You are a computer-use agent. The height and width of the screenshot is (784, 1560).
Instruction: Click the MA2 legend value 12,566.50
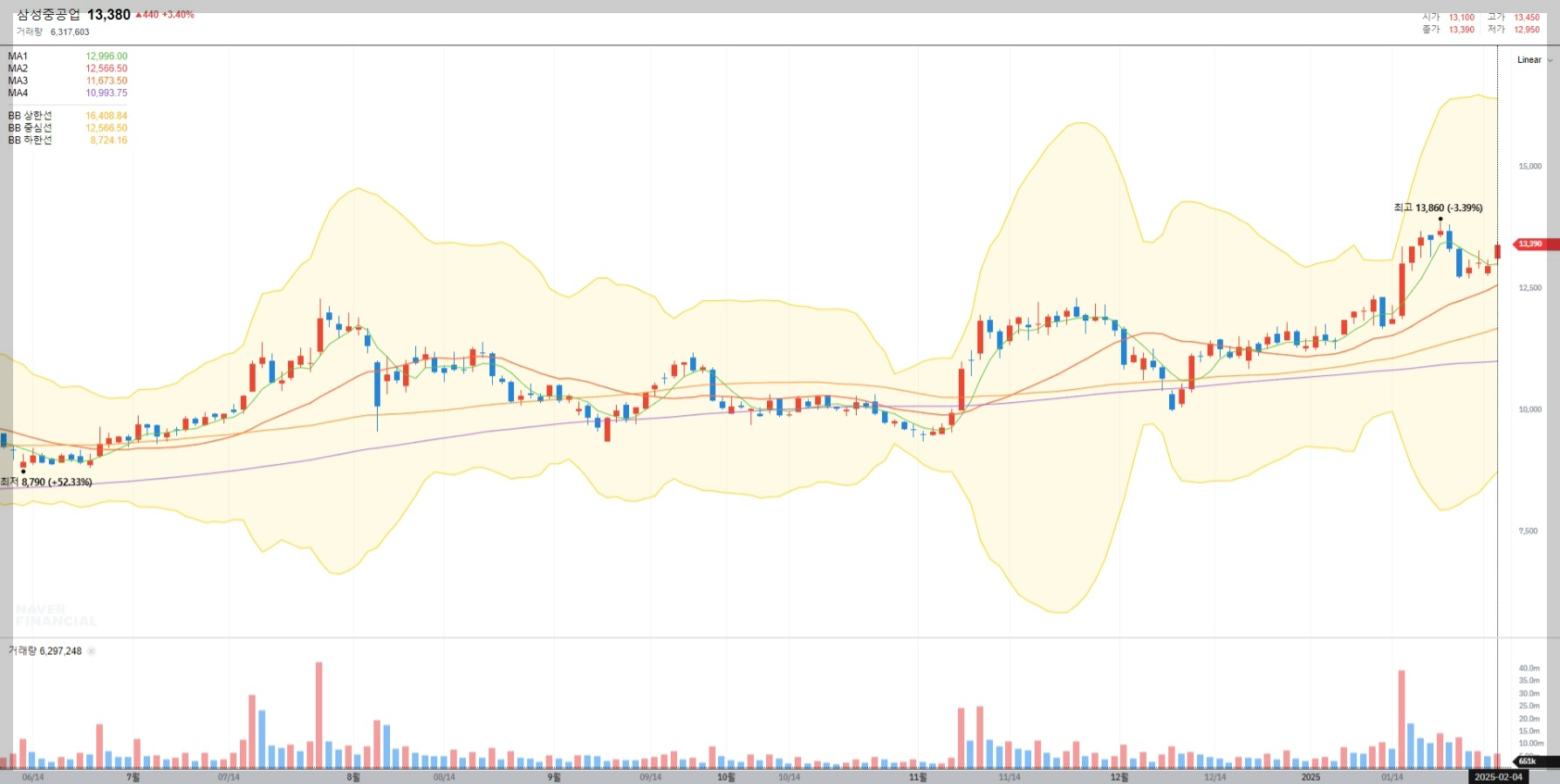(x=106, y=69)
